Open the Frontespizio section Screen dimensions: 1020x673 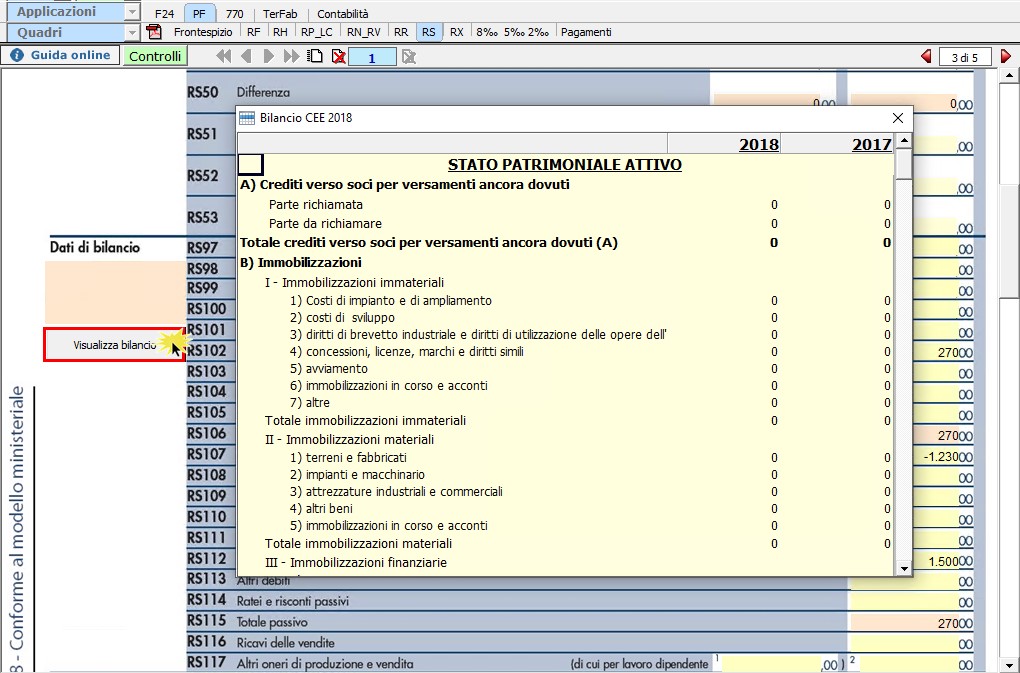(203, 32)
